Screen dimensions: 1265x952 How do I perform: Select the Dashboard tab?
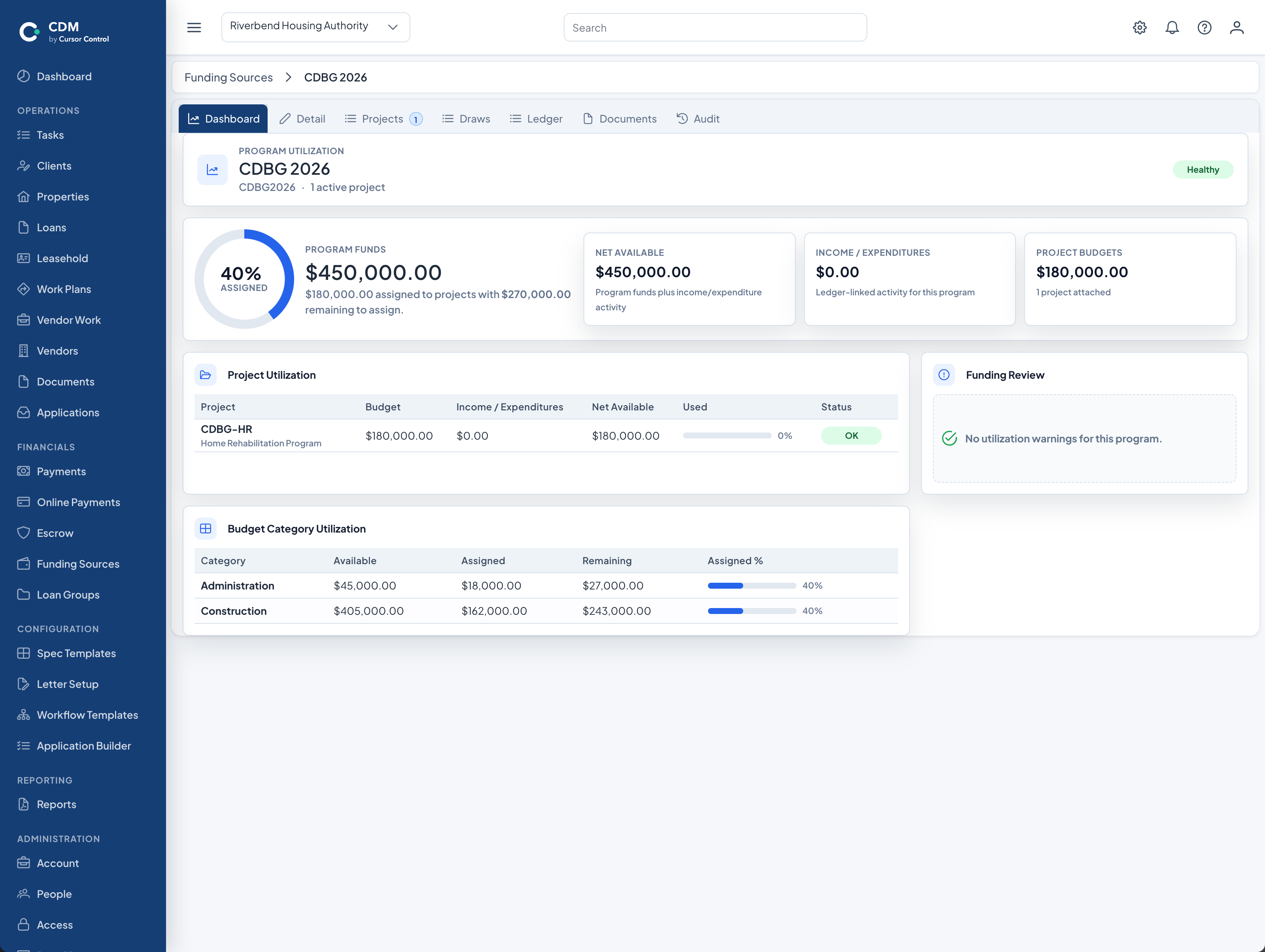click(x=223, y=118)
